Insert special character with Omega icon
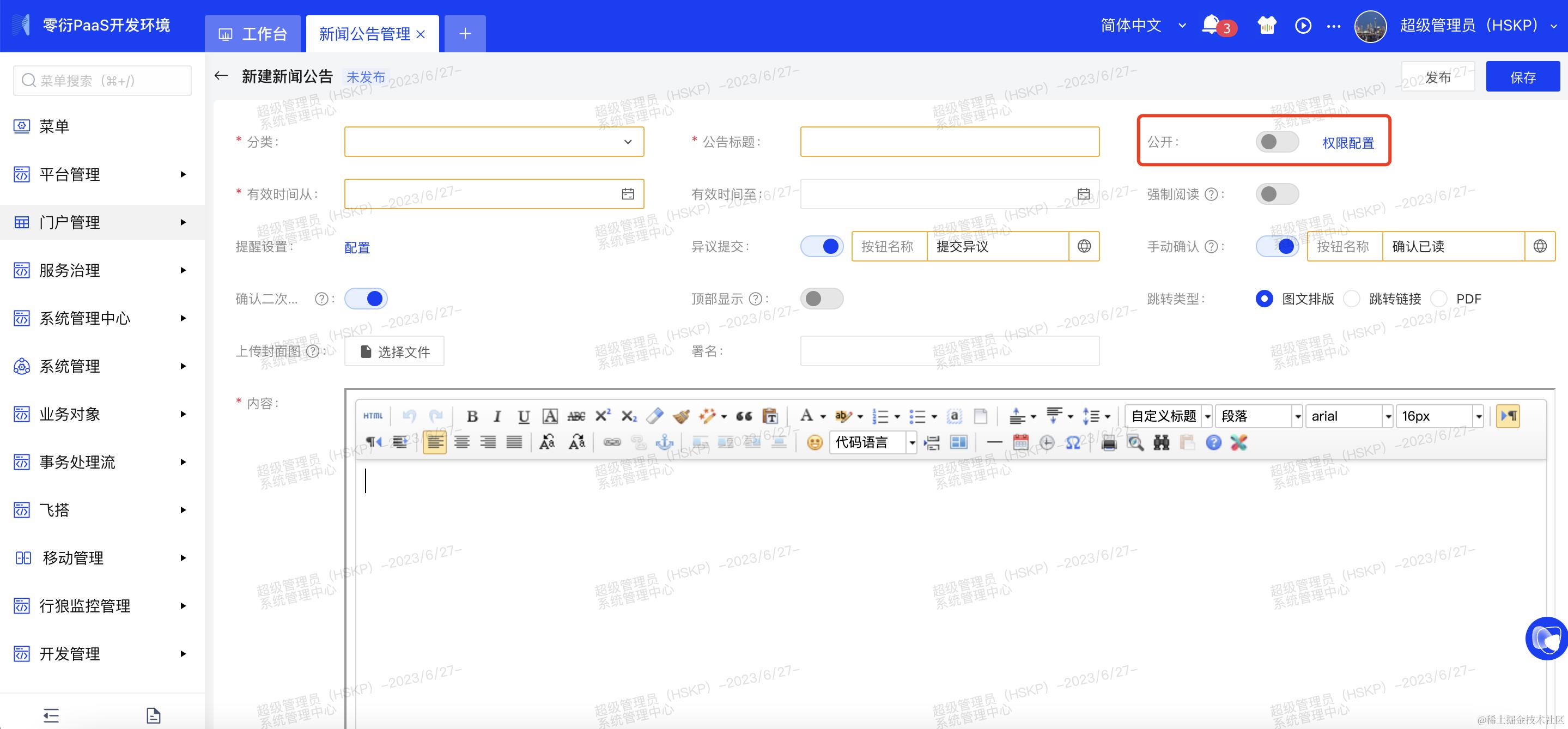The width and height of the screenshot is (1568, 729). click(x=1073, y=442)
